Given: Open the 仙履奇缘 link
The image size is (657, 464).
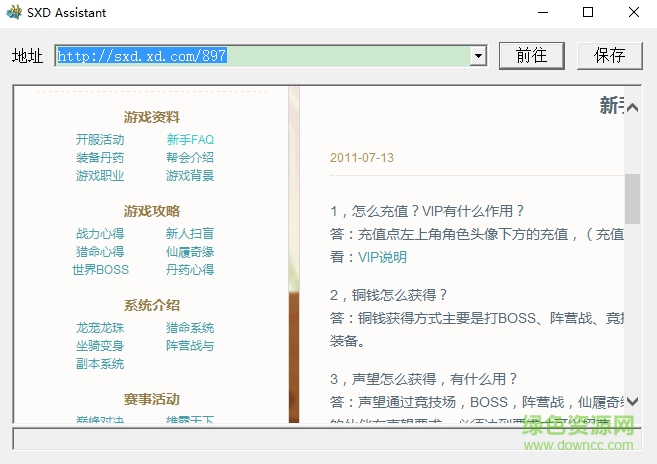Looking at the screenshot, I should tap(190, 251).
